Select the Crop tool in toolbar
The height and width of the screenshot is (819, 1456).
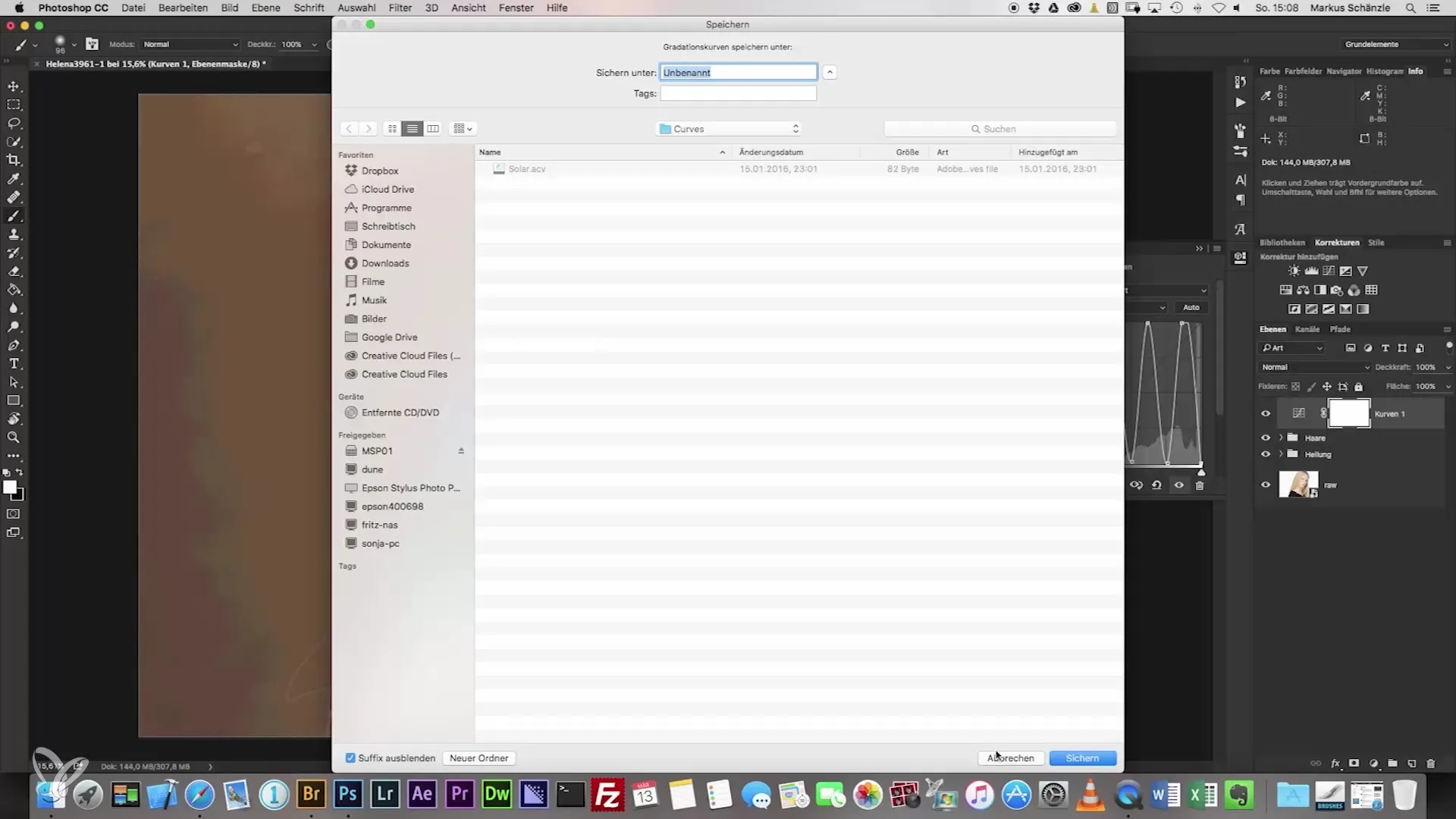pyautogui.click(x=14, y=160)
